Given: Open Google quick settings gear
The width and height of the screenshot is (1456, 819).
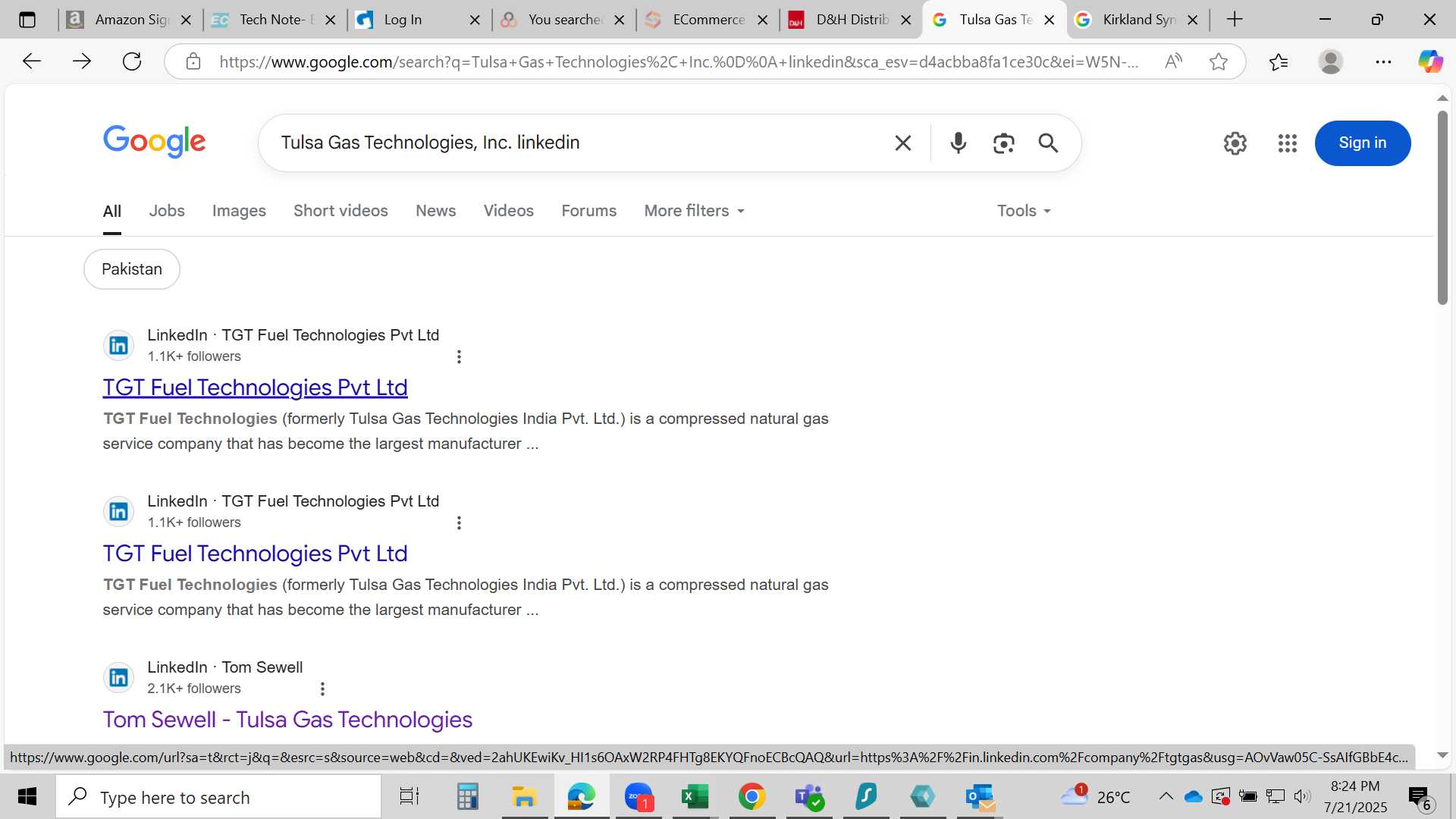Looking at the screenshot, I should tap(1235, 143).
